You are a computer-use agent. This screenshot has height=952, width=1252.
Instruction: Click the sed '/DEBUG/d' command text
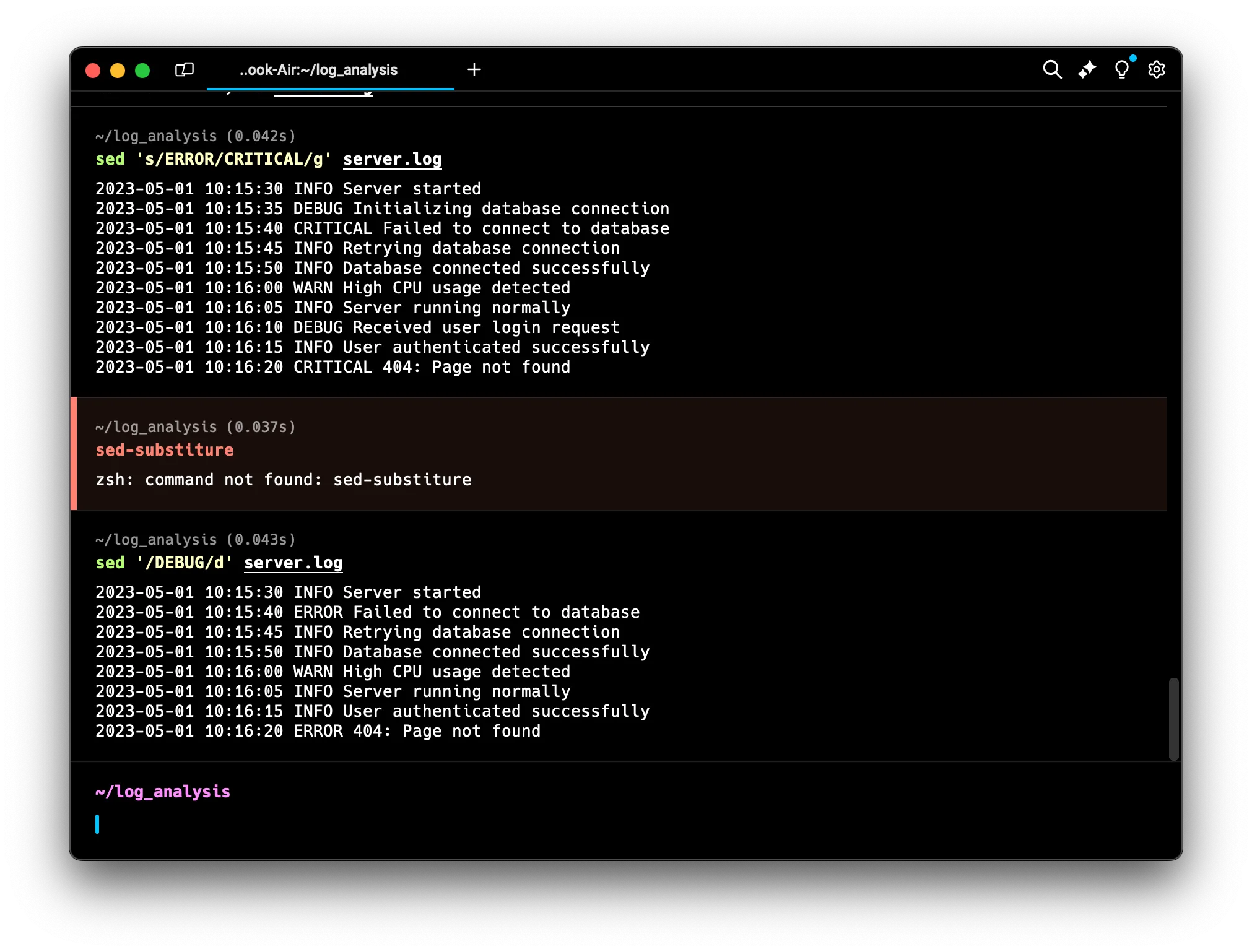point(164,563)
